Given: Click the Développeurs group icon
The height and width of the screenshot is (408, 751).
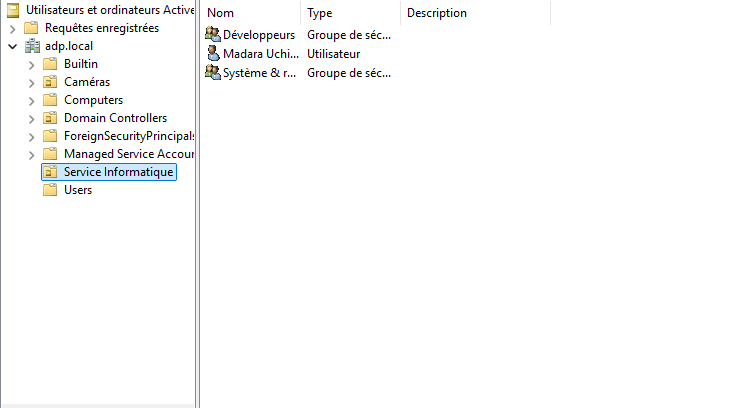Looking at the screenshot, I should coord(213,34).
